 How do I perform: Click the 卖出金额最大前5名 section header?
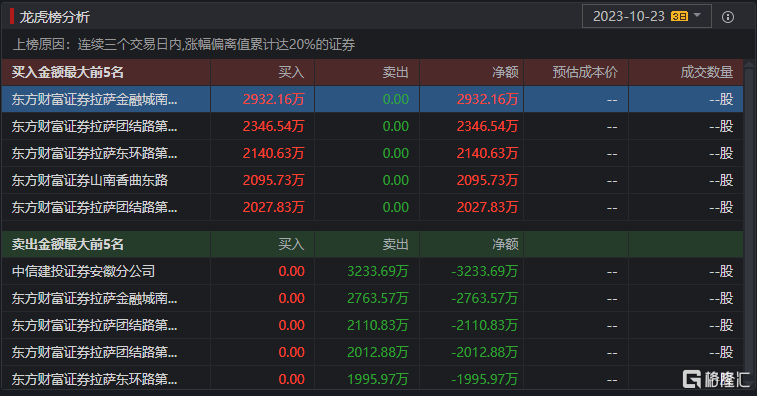[68, 244]
